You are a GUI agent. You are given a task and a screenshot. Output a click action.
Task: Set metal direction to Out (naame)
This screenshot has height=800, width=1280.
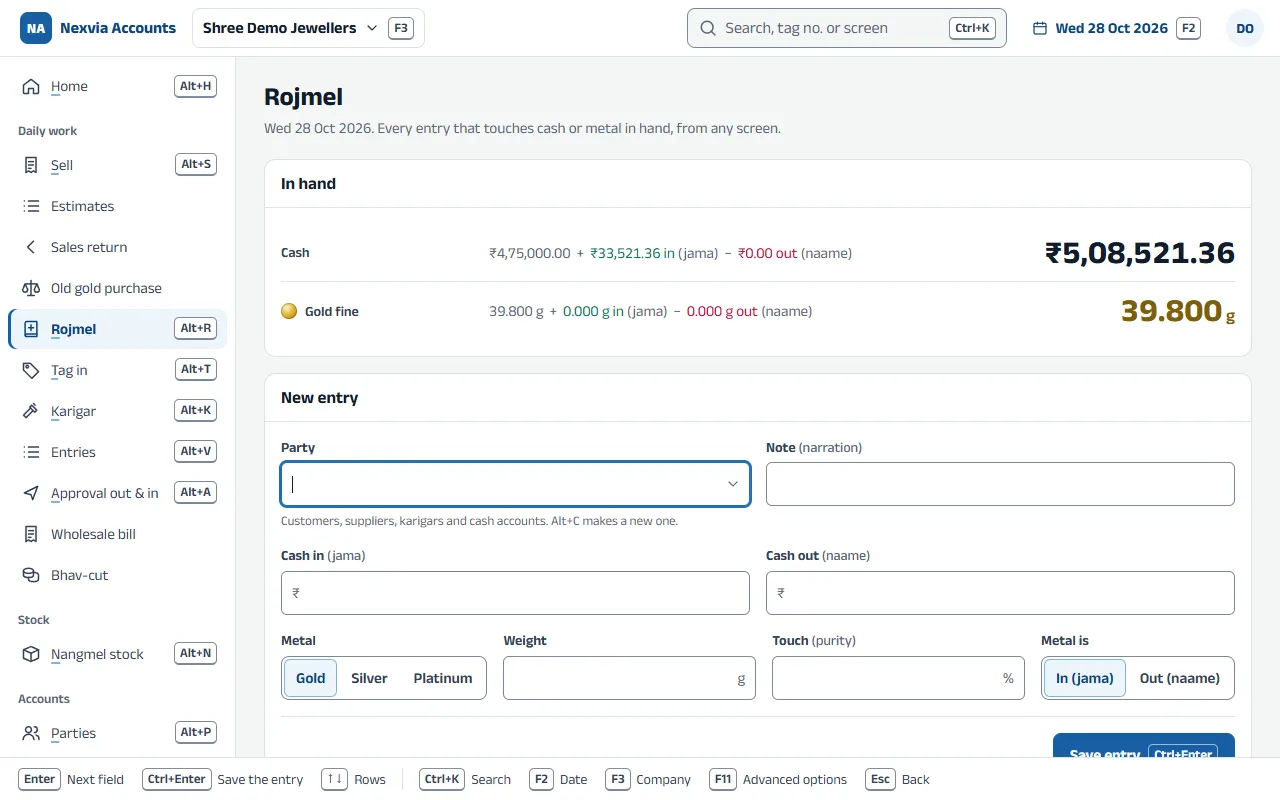click(x=1180, y=678)
